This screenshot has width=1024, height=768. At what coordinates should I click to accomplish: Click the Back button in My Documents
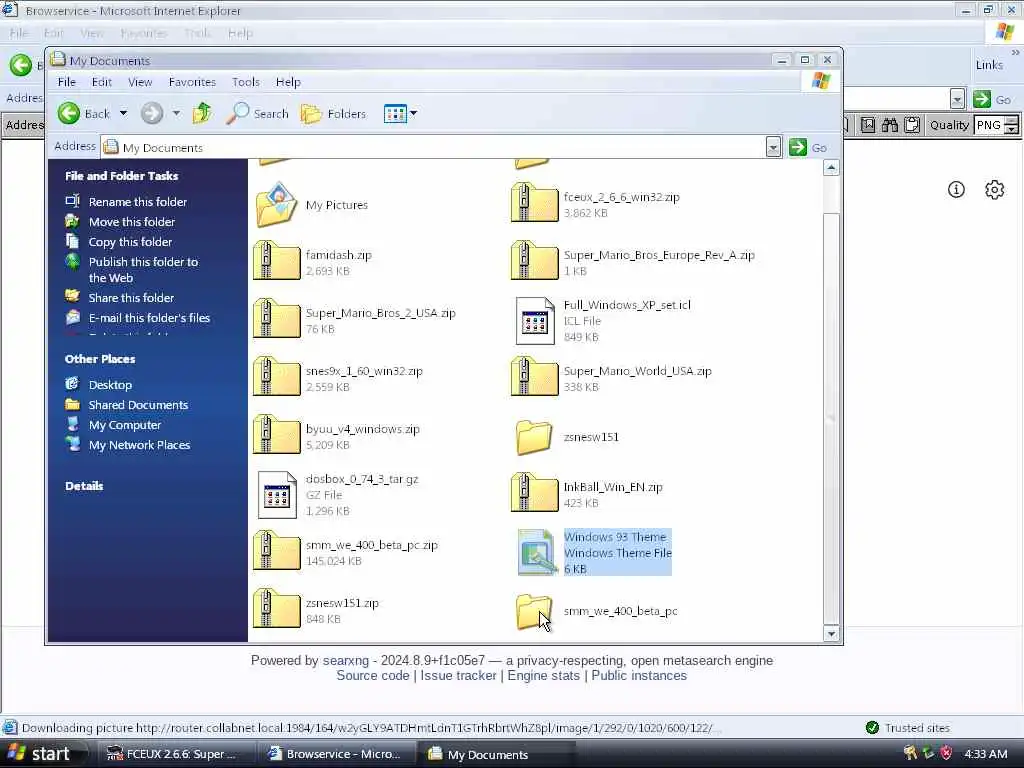pyautogui.click(x=84, y=114)
